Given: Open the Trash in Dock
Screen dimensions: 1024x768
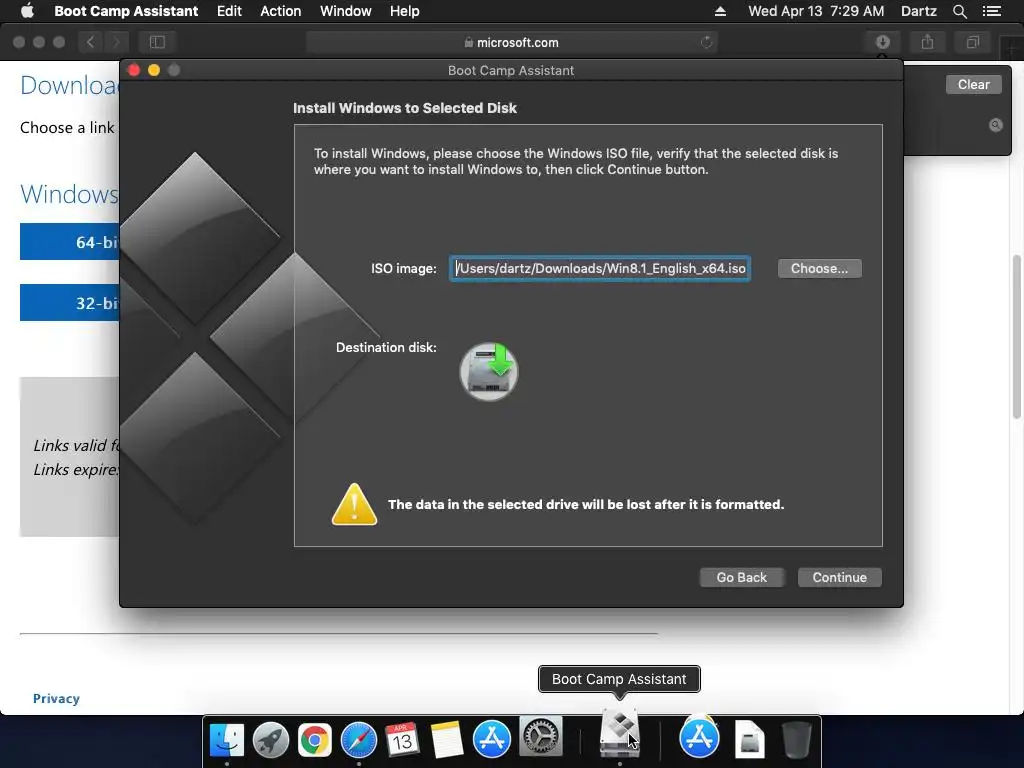Looking at the screenshot, I should click(796, 740).
